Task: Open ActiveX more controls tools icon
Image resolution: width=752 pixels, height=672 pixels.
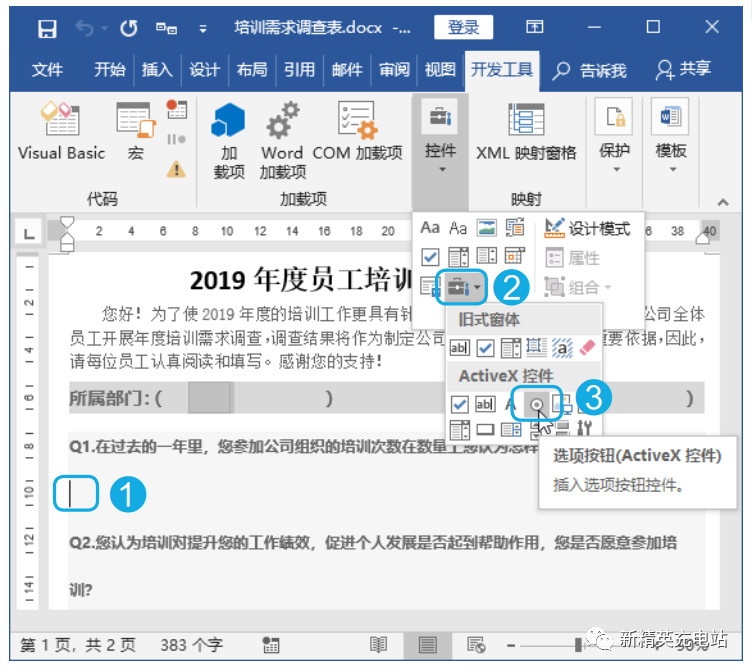Action: [584, 428]
